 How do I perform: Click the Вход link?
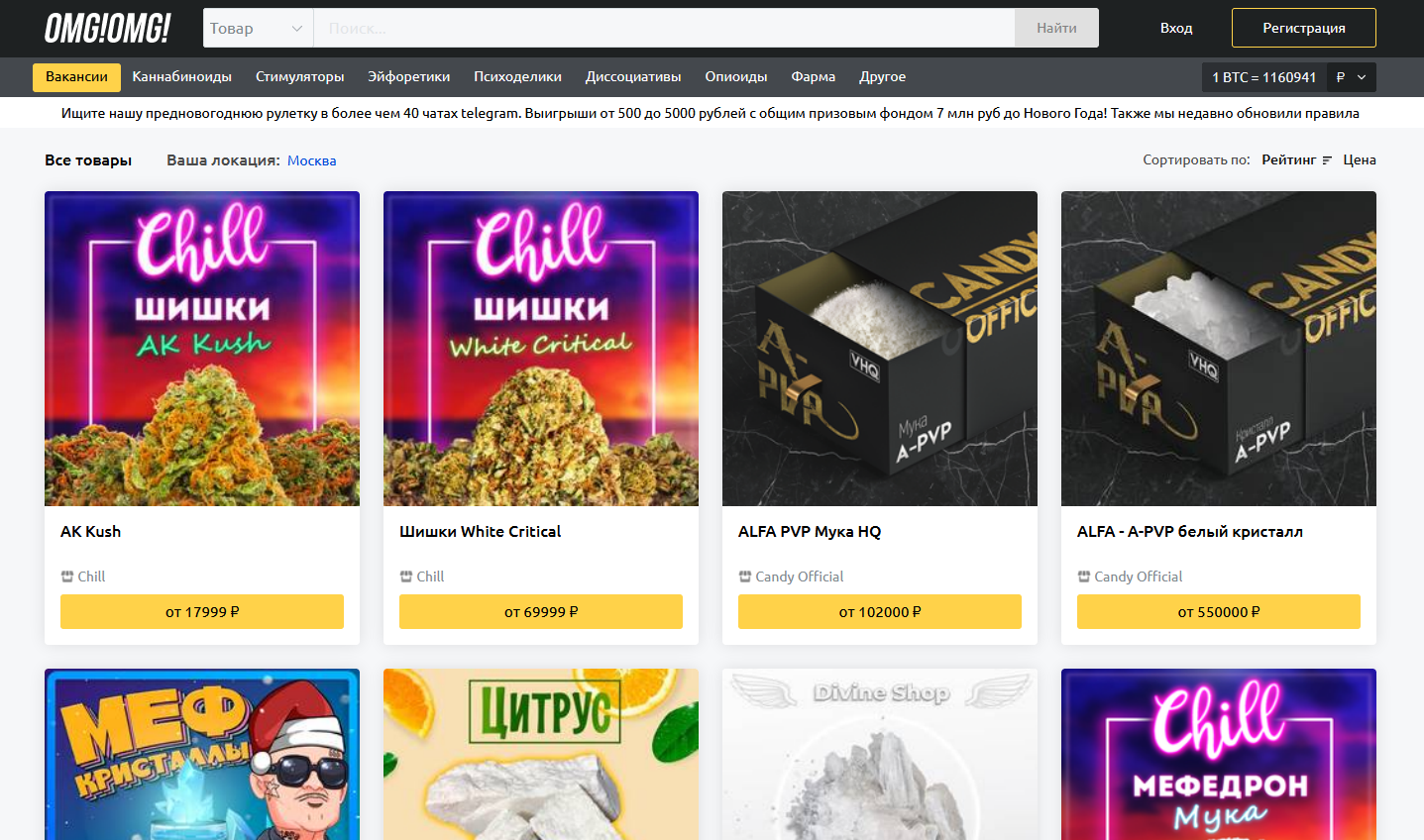tap(1176, 28)
